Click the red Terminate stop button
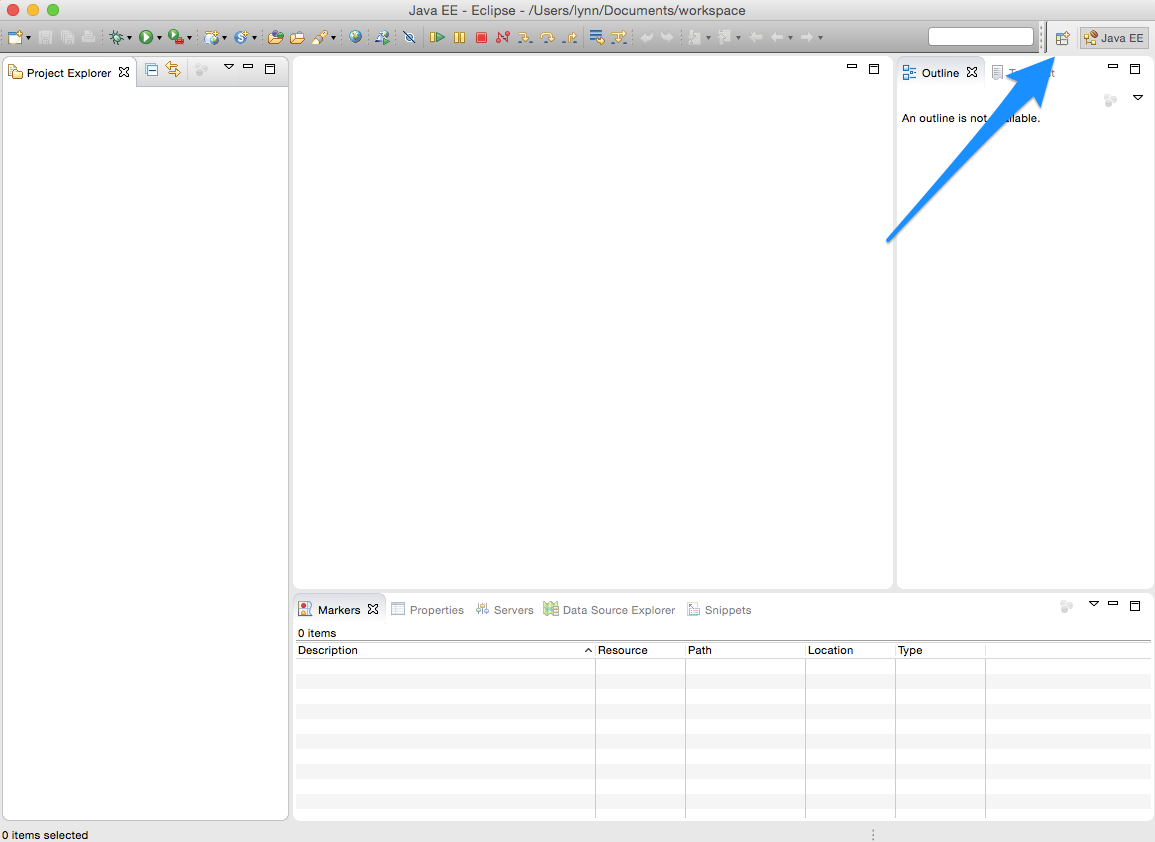This screenshot has width=1155, height=842. 481,37
